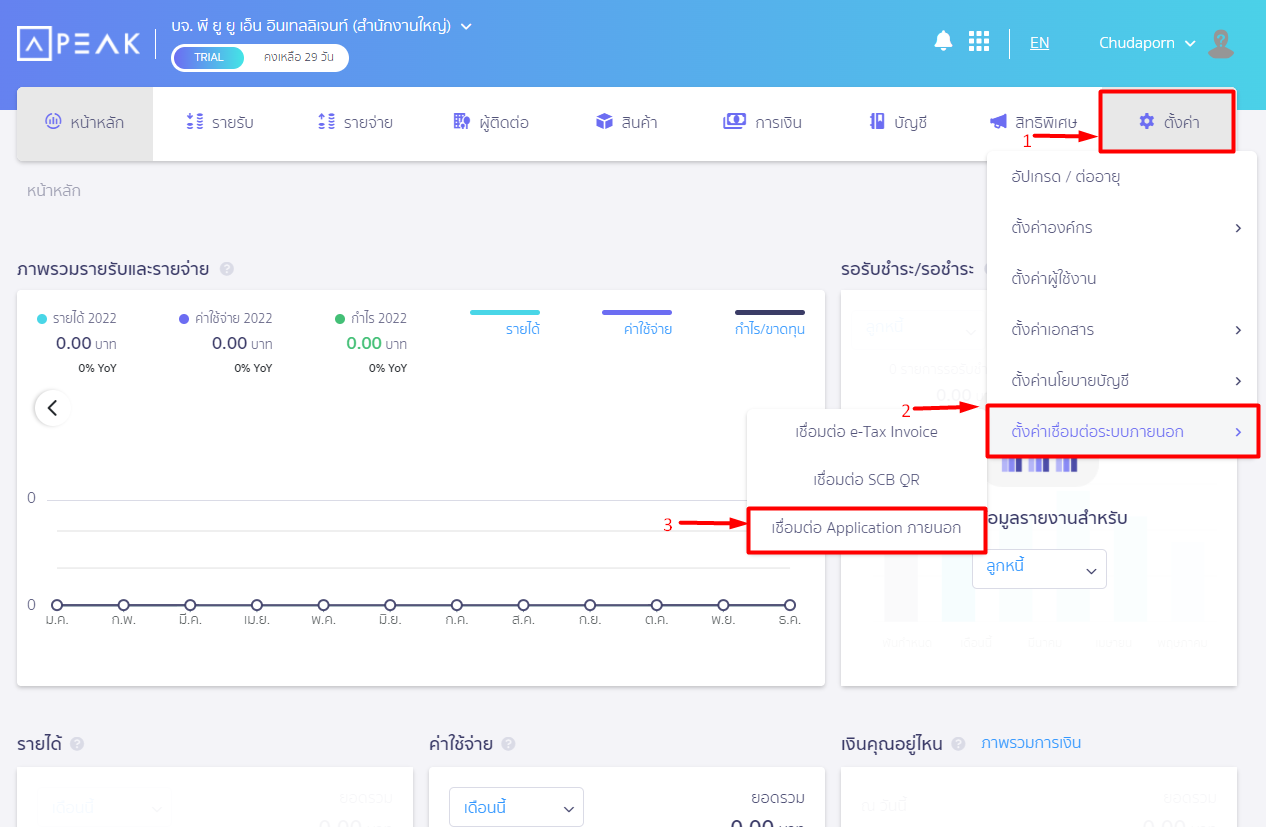Image resolution: width=1266 pixels, height=827 pixels.
Task: Click the help icon beside ภาพรวมรายรับและรายจ่าย
Action: (x=227, y=268)
